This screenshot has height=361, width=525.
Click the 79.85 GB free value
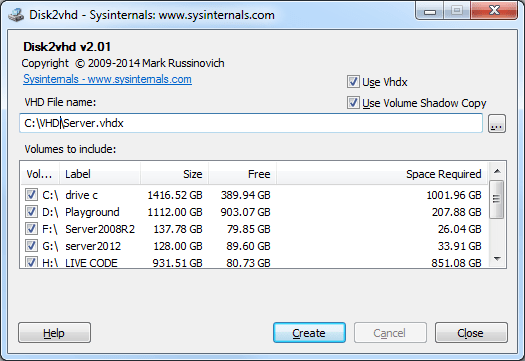coord(248,229)
